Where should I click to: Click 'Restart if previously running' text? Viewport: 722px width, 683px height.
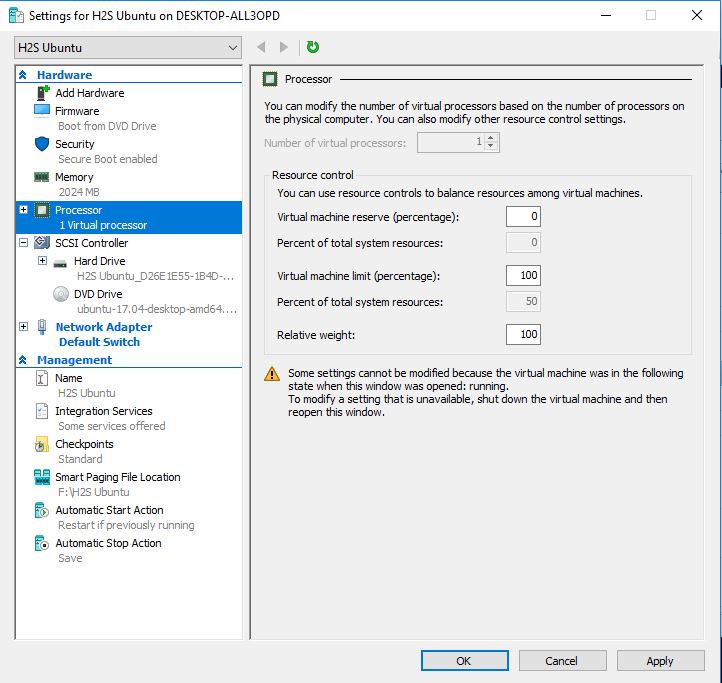126,525
